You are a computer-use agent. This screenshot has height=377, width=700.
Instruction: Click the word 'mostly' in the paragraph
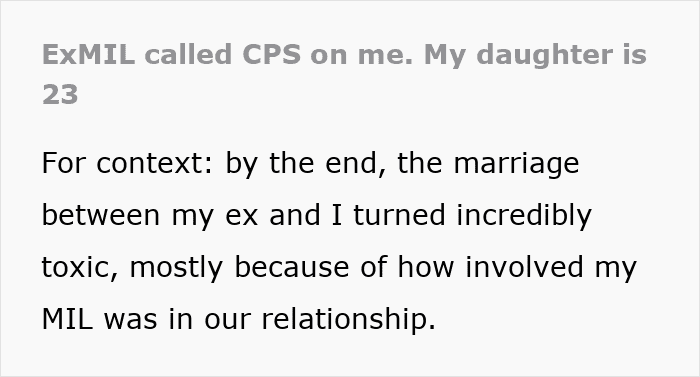pos(176,268)
